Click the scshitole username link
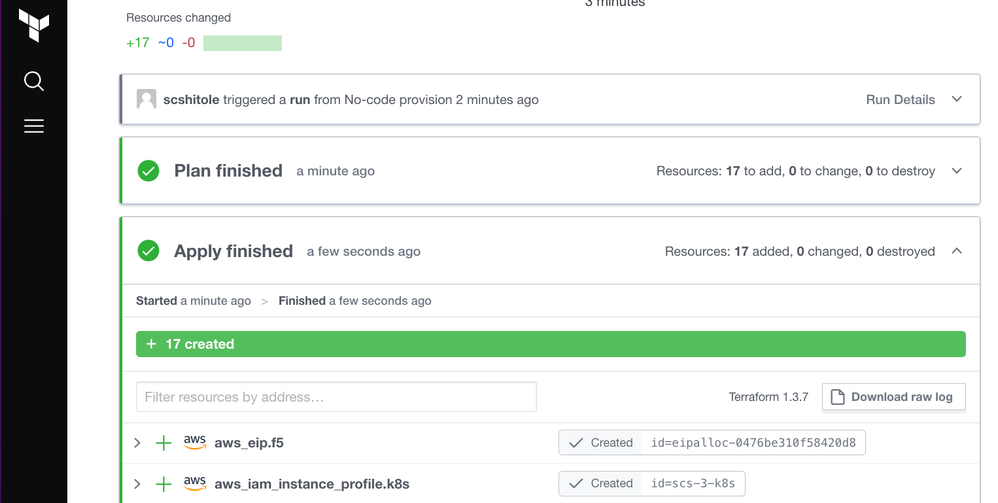 pos(191,100)
